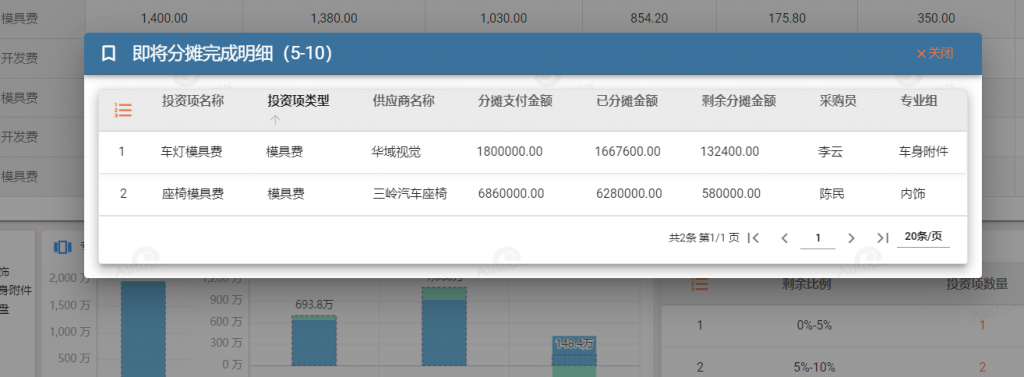Click the page number input field

pyautogui.click(x=818, y=238)
